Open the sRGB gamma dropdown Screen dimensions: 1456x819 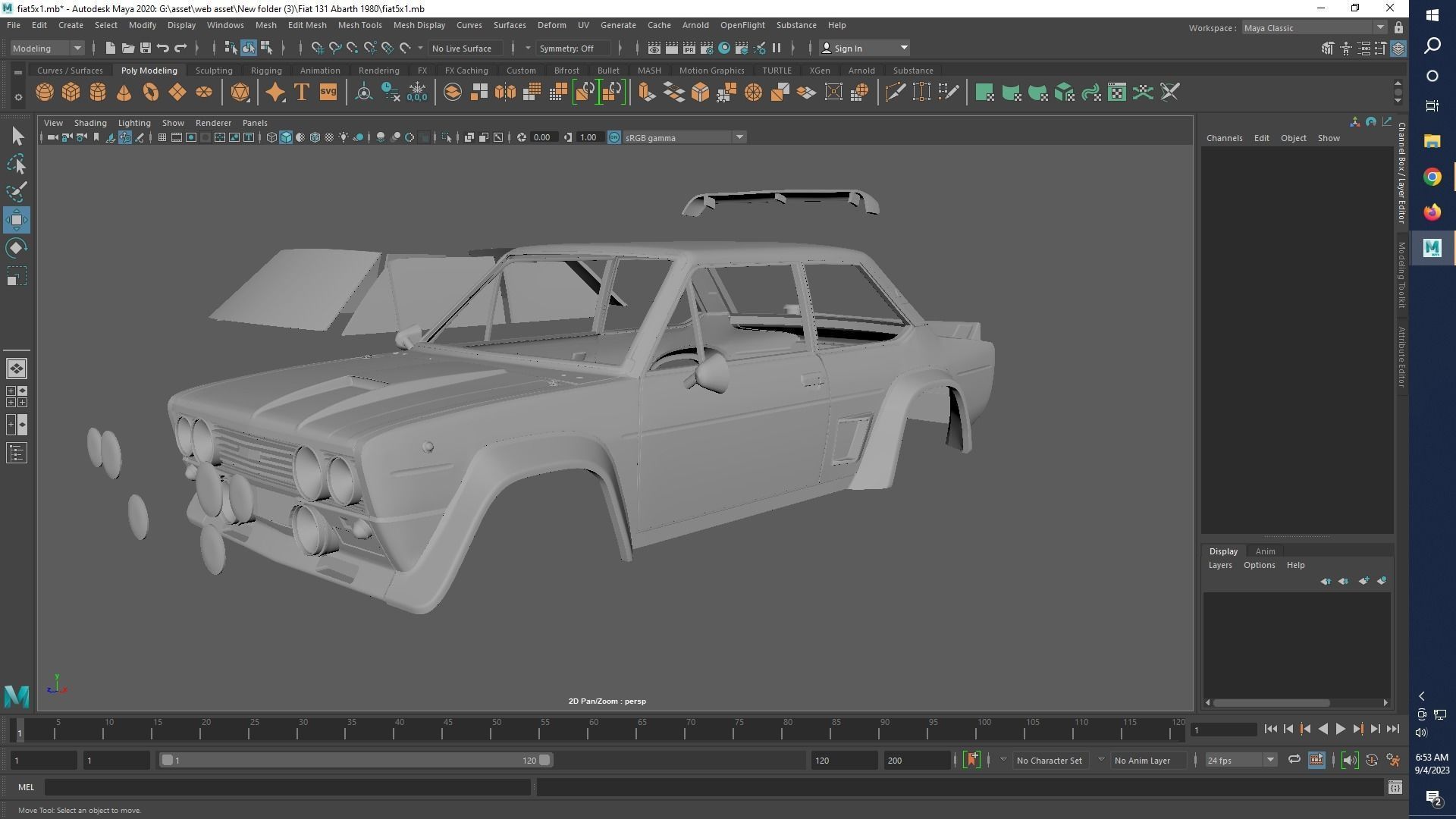(x=684, y=137)
